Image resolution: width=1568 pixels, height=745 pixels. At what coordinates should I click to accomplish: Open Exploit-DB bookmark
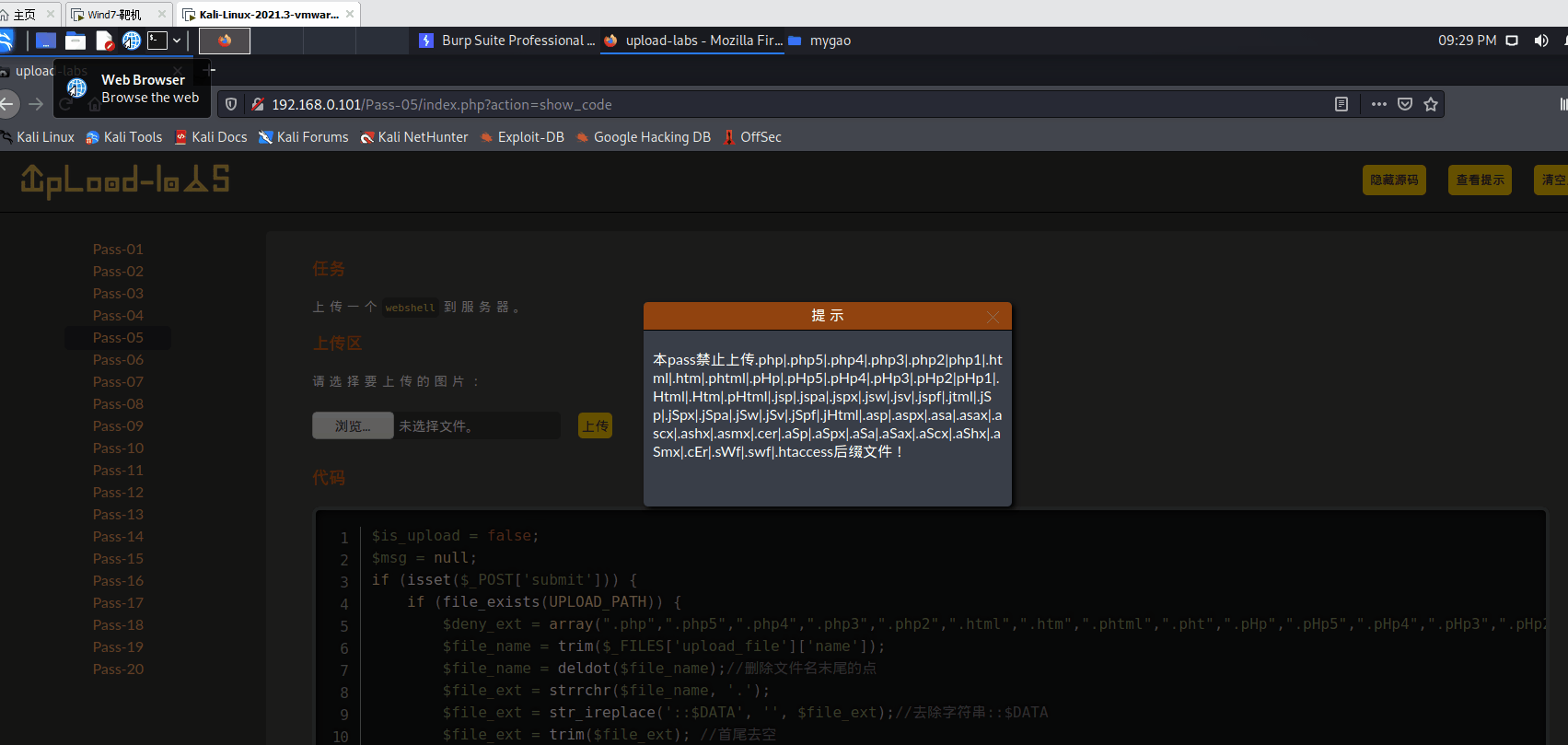coord(522,137)
